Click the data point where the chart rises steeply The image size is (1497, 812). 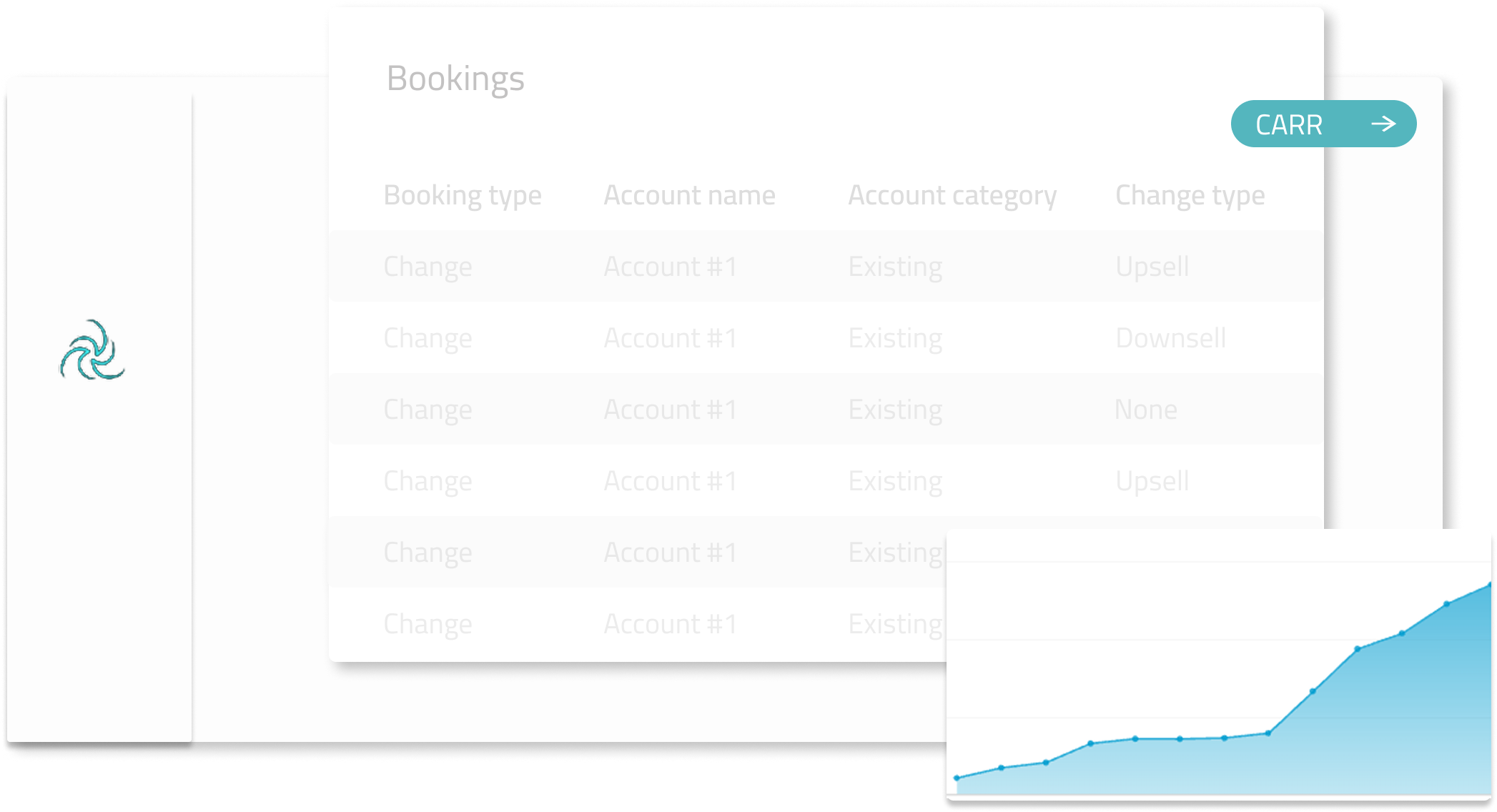1314,690
